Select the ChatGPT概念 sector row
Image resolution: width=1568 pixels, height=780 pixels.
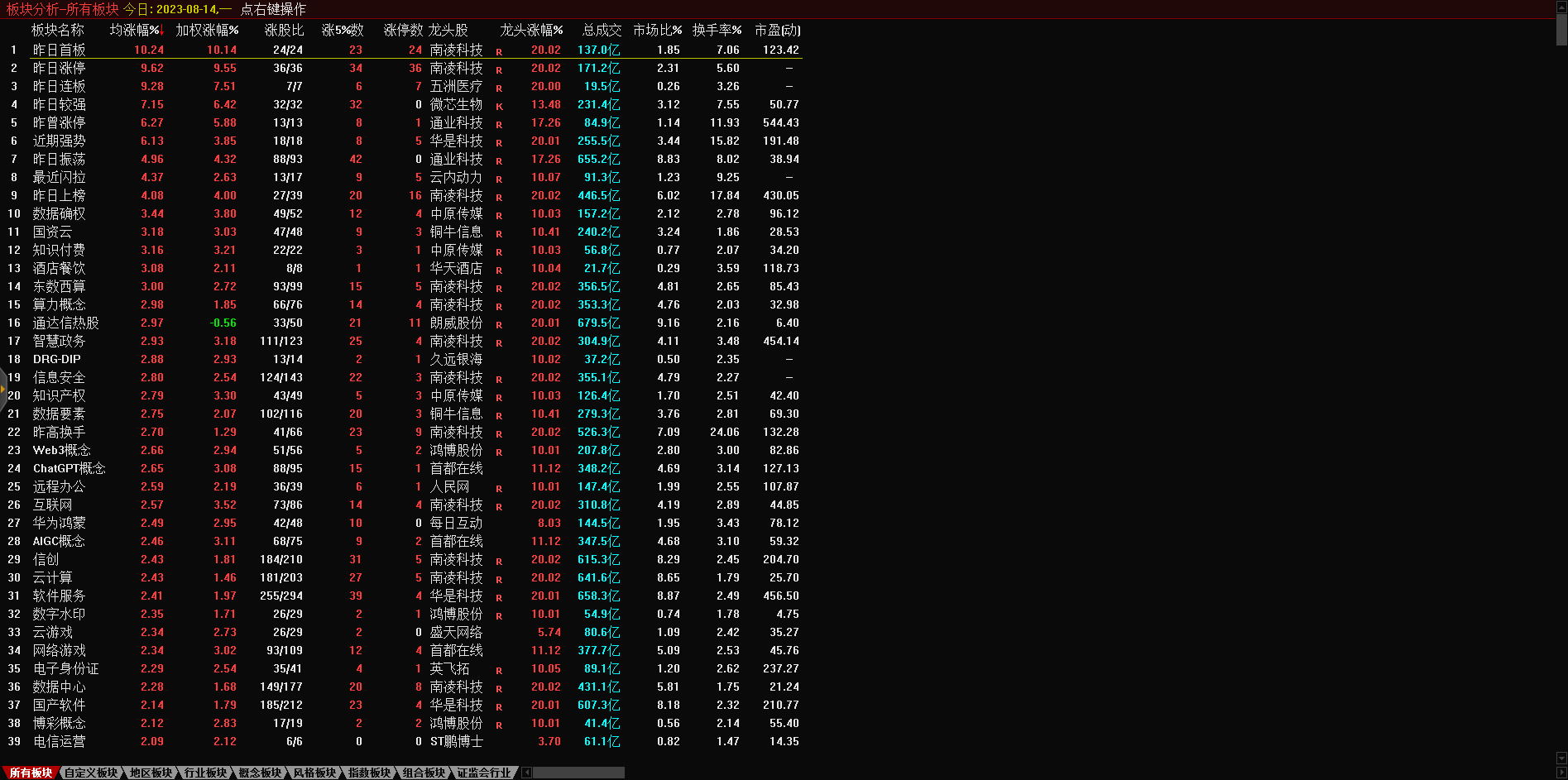coord(69,468)
